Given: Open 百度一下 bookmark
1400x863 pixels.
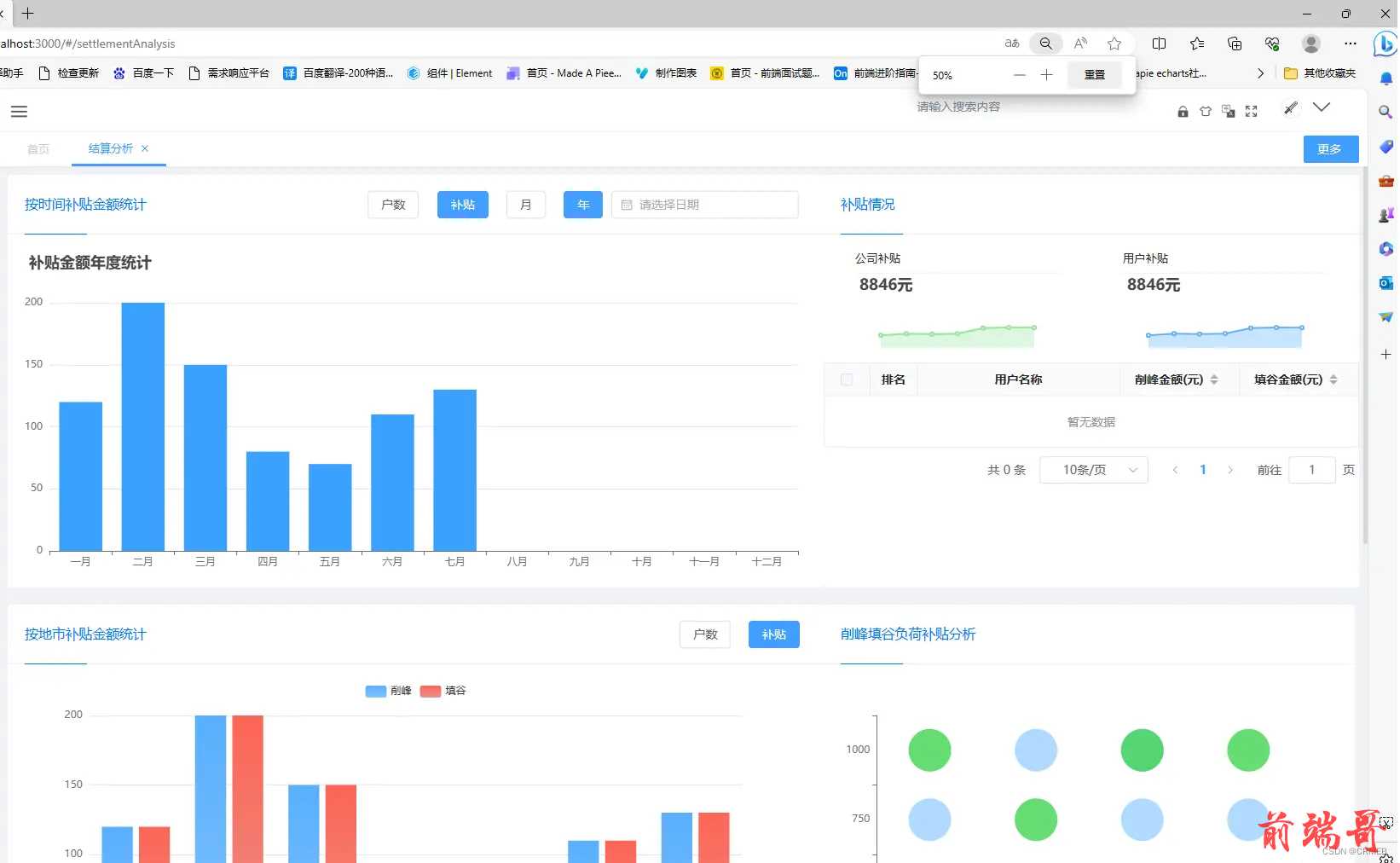Looking at the screenshot, I should (143, 73).
